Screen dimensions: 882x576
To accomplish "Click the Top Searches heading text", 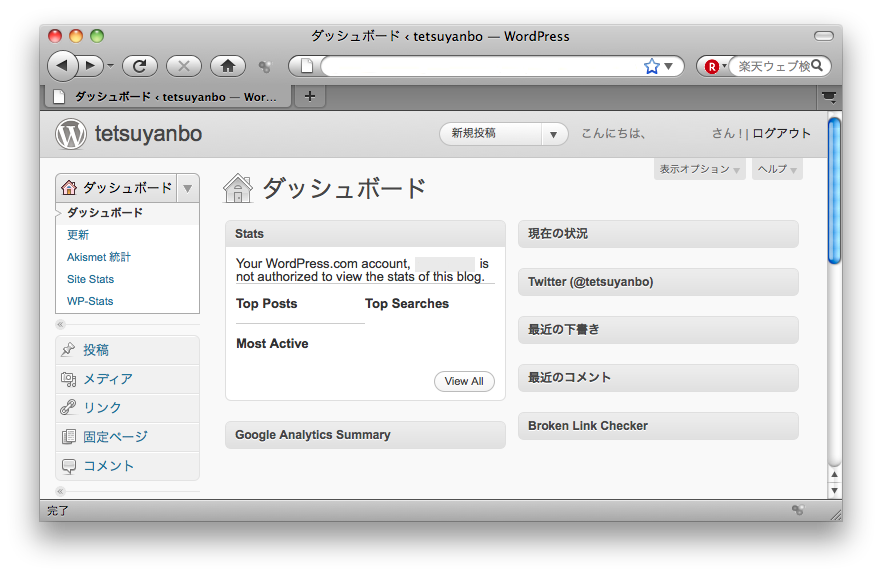I will (x=407, y=304).
